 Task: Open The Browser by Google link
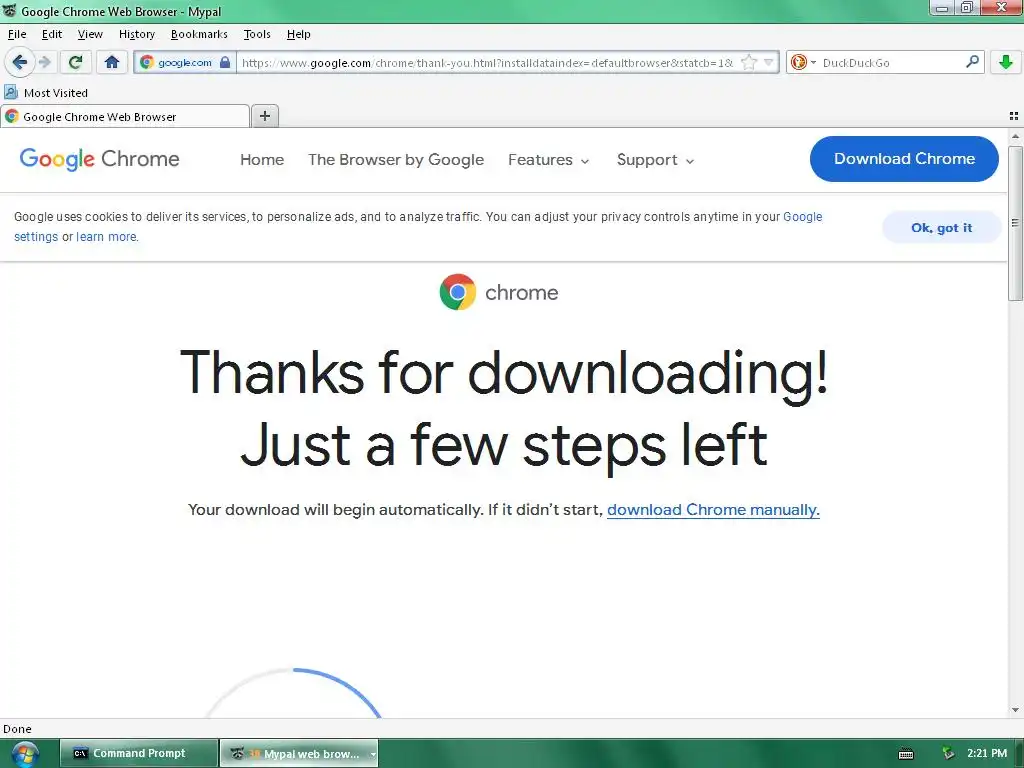click(x=396, y=160)
